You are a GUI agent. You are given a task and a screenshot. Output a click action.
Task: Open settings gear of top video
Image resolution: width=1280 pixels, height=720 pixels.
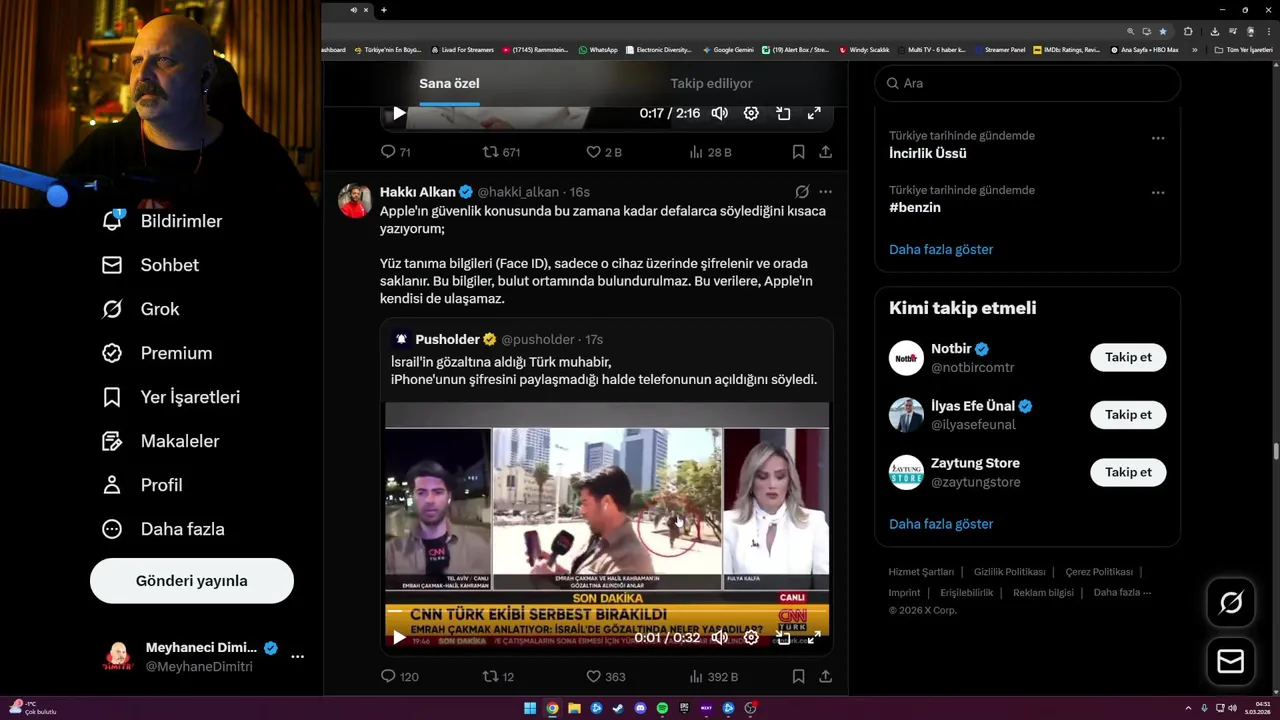click(751, 113)
